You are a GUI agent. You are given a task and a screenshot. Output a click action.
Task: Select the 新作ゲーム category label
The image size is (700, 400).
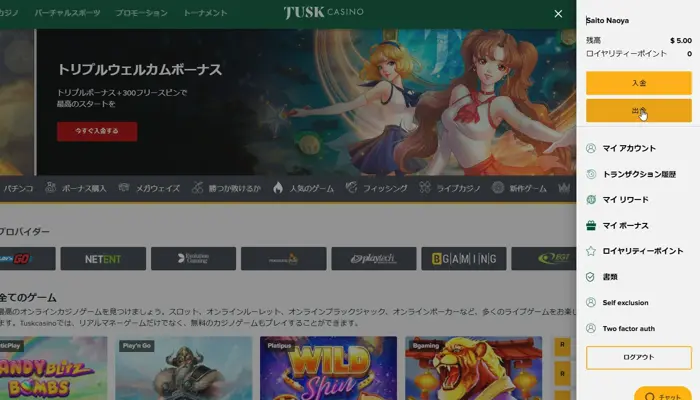click(x=528, y=188)
